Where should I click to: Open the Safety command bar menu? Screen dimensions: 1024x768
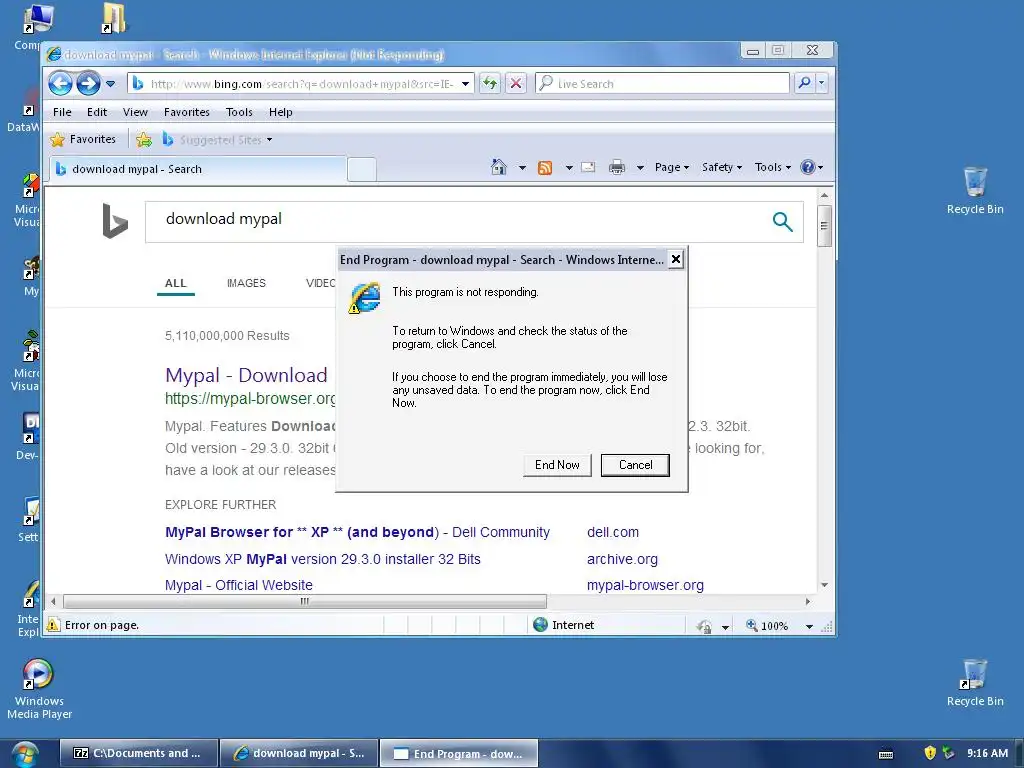722,167
